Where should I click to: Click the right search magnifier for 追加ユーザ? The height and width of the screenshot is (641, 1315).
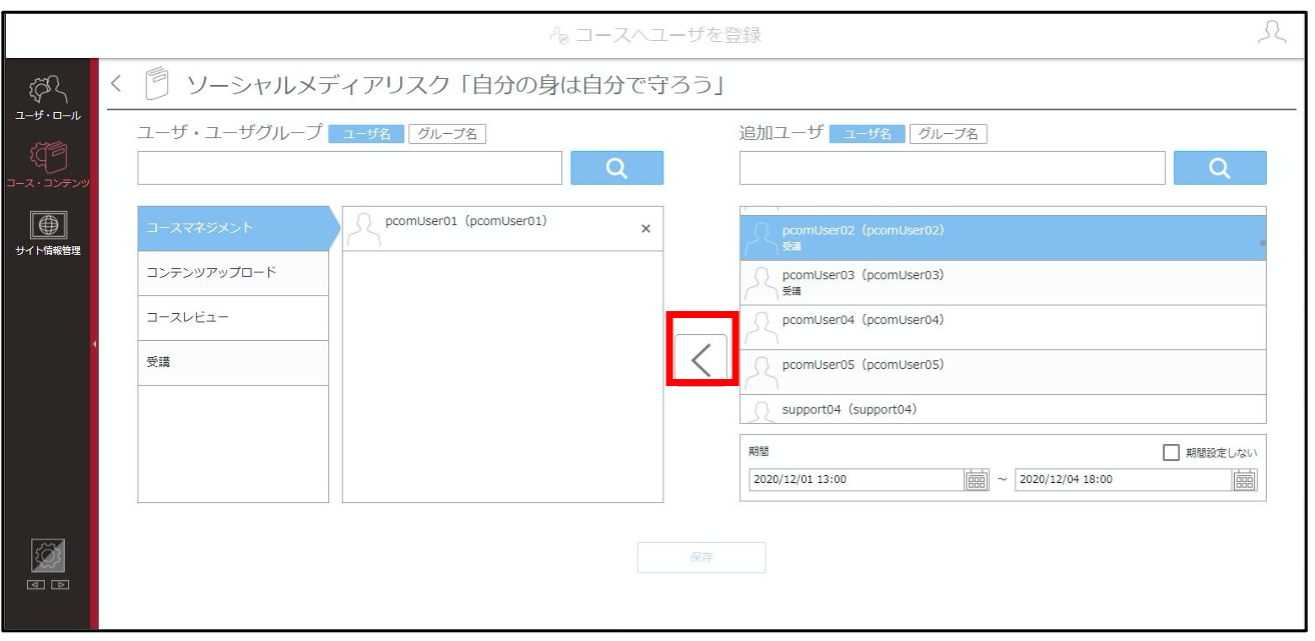[1220, 168]
